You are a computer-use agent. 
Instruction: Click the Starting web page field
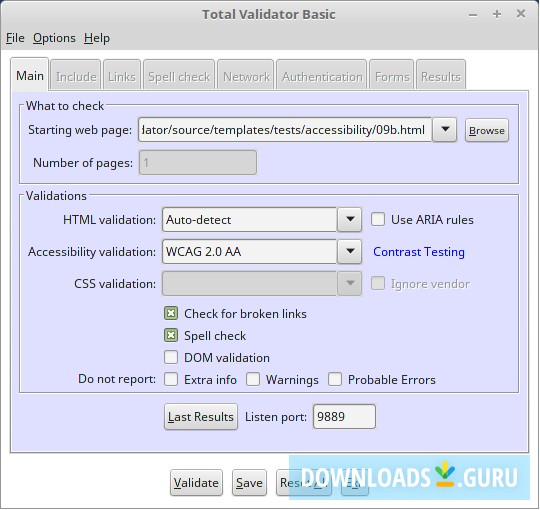(285, 130)
